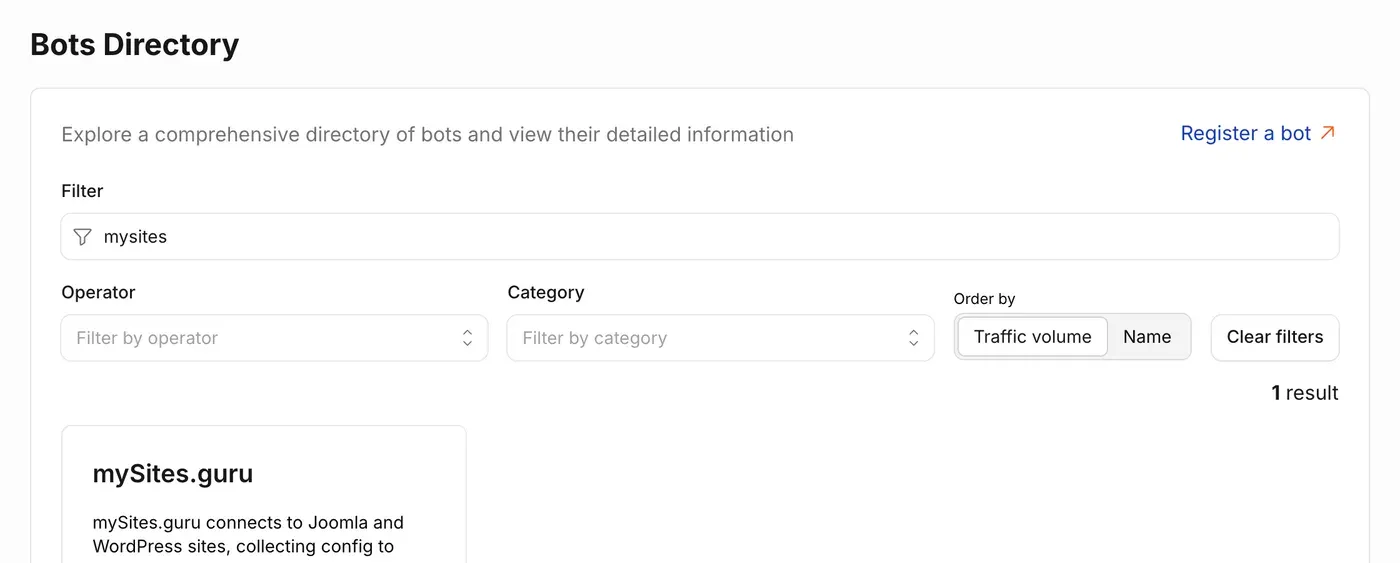1400x563 pixels.
Task: Click the Order by label
Action: (x=984, y=298)
